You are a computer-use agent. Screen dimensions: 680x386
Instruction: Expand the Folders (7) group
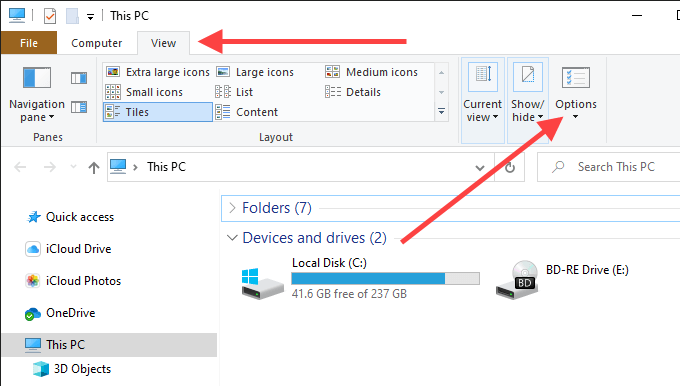(232, 208)
